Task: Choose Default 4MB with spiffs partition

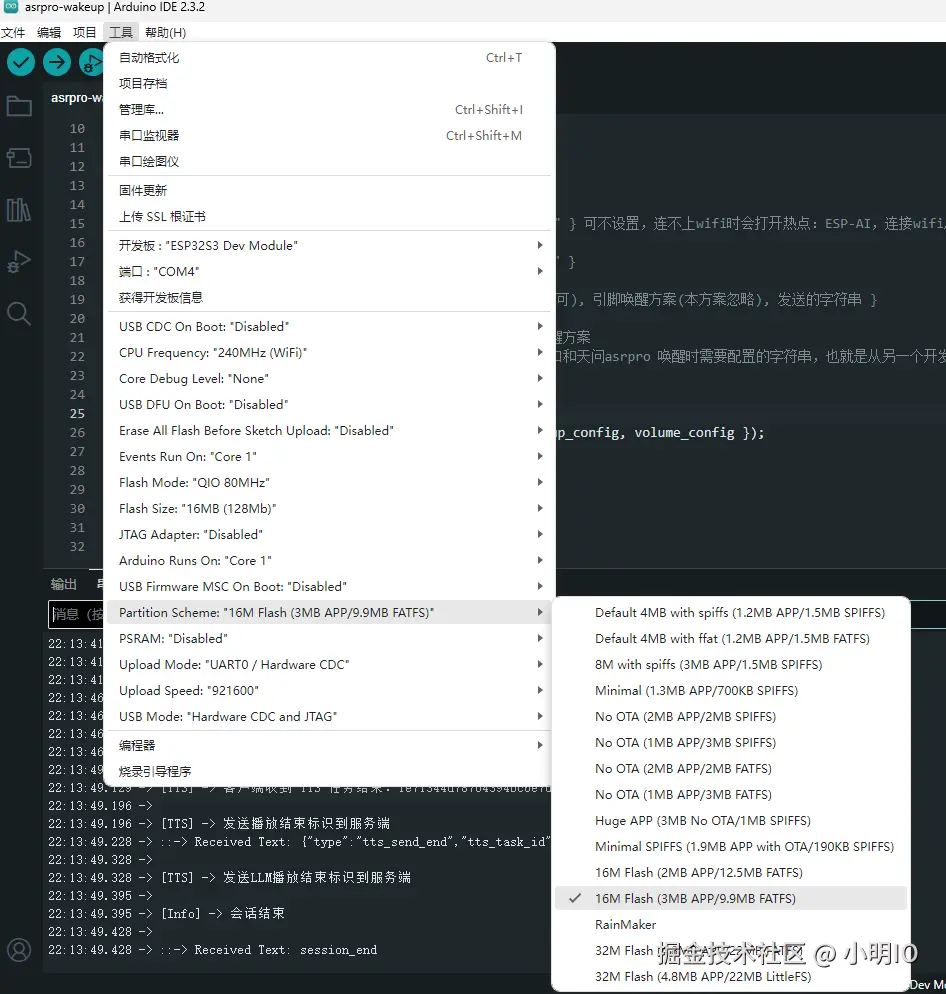Action: [730, 612]
